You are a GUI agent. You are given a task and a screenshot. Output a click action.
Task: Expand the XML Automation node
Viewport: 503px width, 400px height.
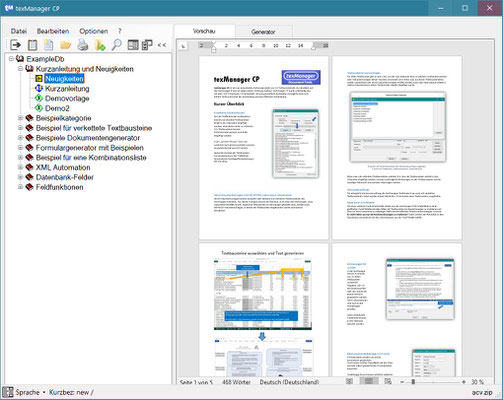point(20,167)
